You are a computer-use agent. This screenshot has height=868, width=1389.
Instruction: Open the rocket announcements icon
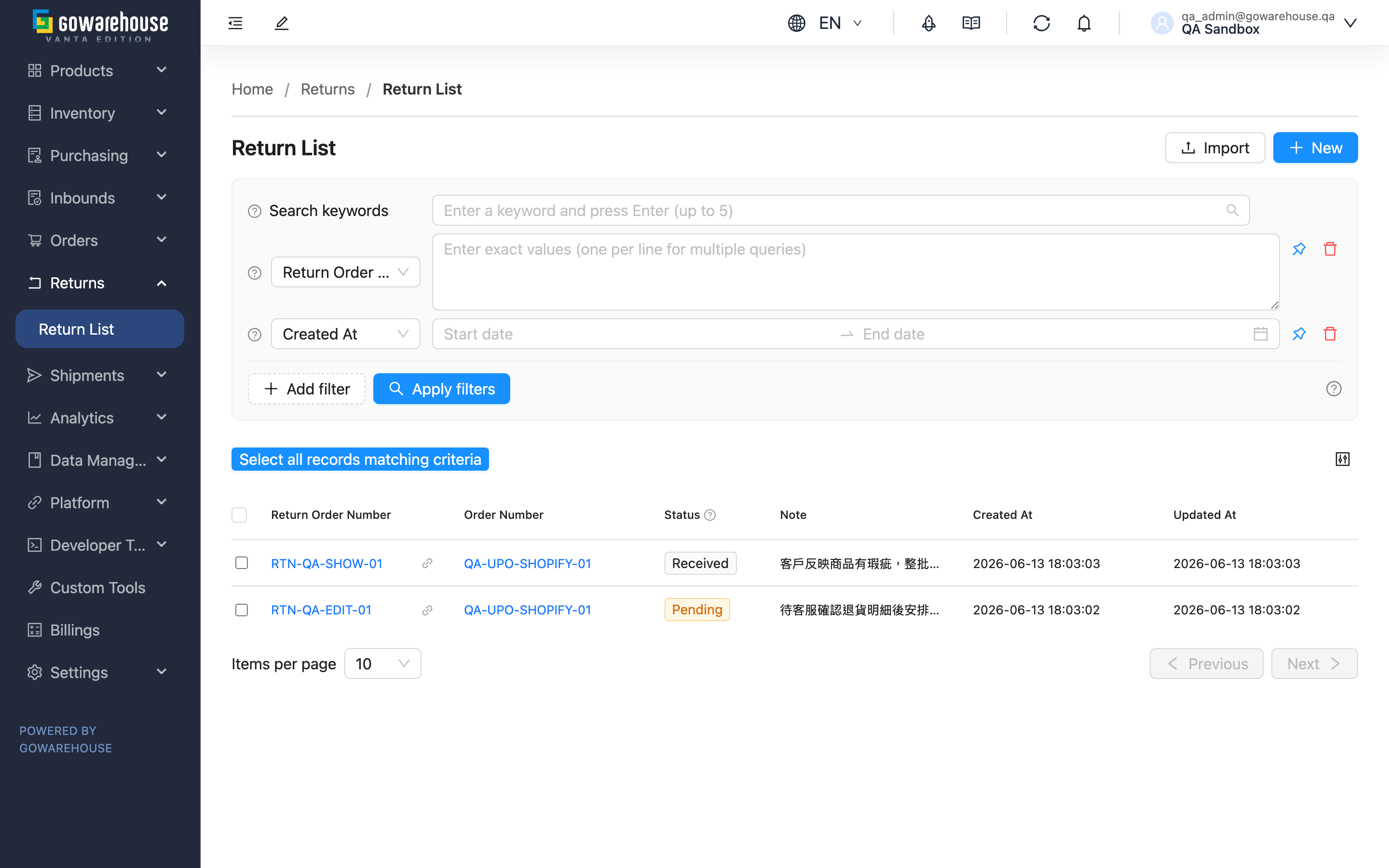[x=928, y=23]
